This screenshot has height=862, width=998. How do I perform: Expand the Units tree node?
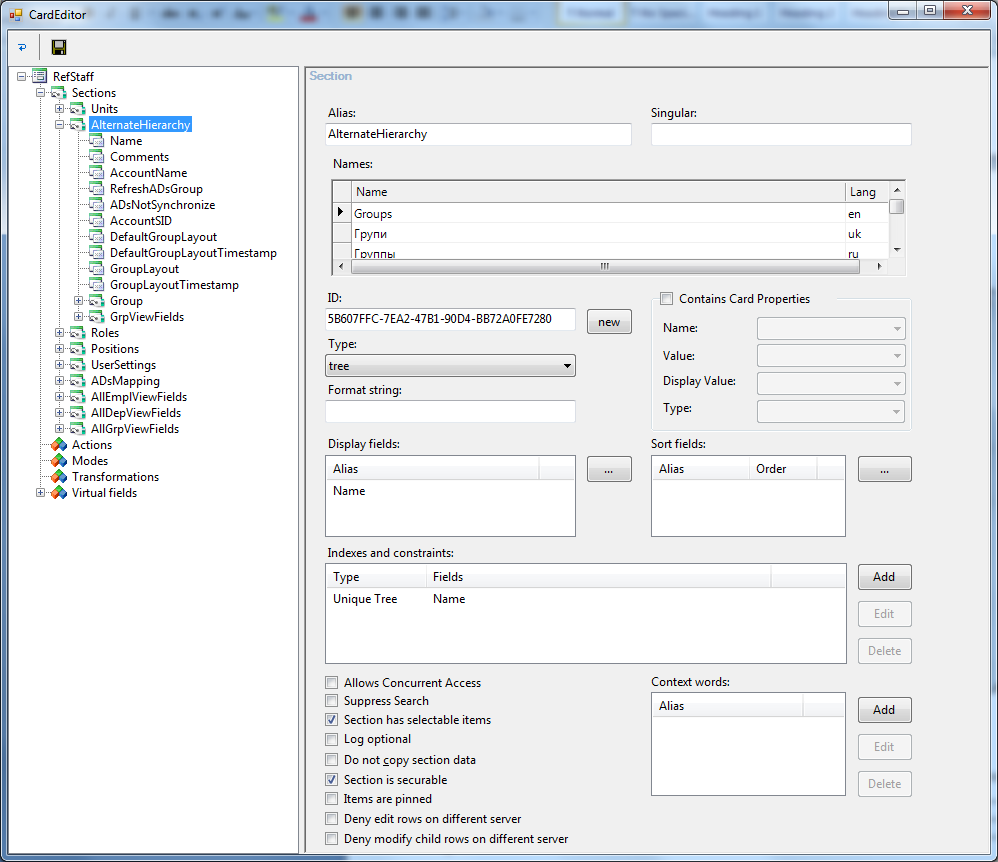point(59,109)
